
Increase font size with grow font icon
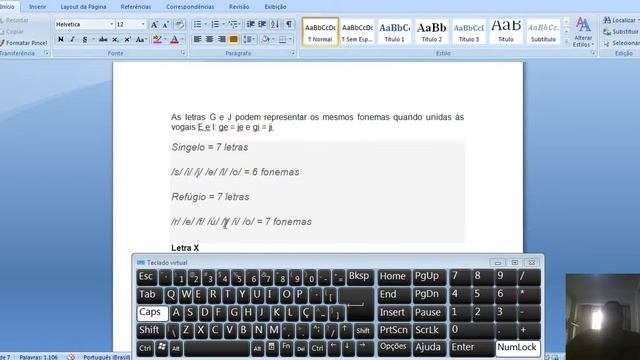click(154, 24)
